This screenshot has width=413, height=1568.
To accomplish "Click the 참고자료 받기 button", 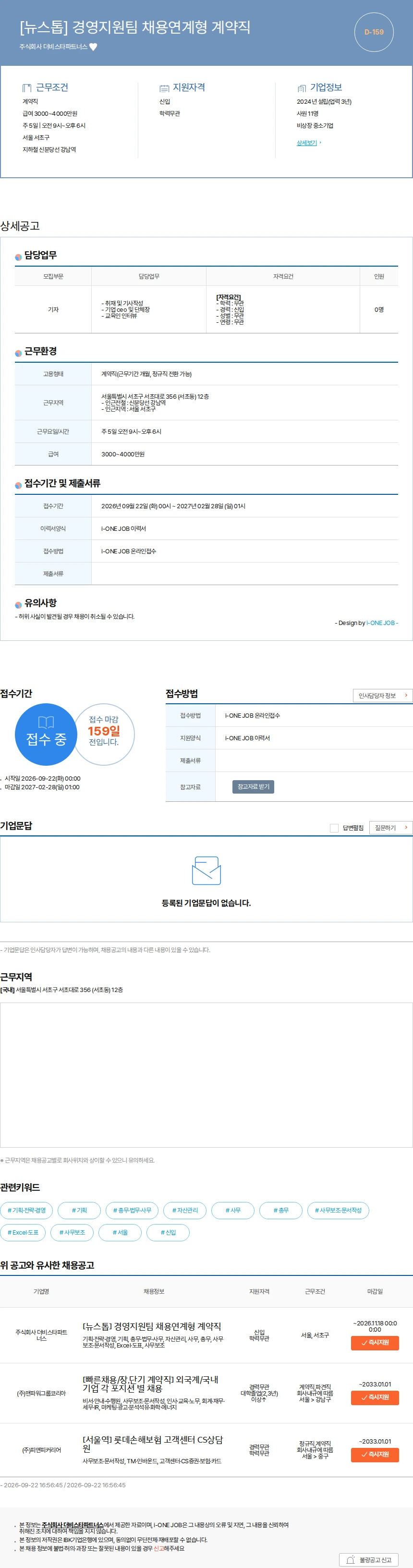I will tap(253, 786).
